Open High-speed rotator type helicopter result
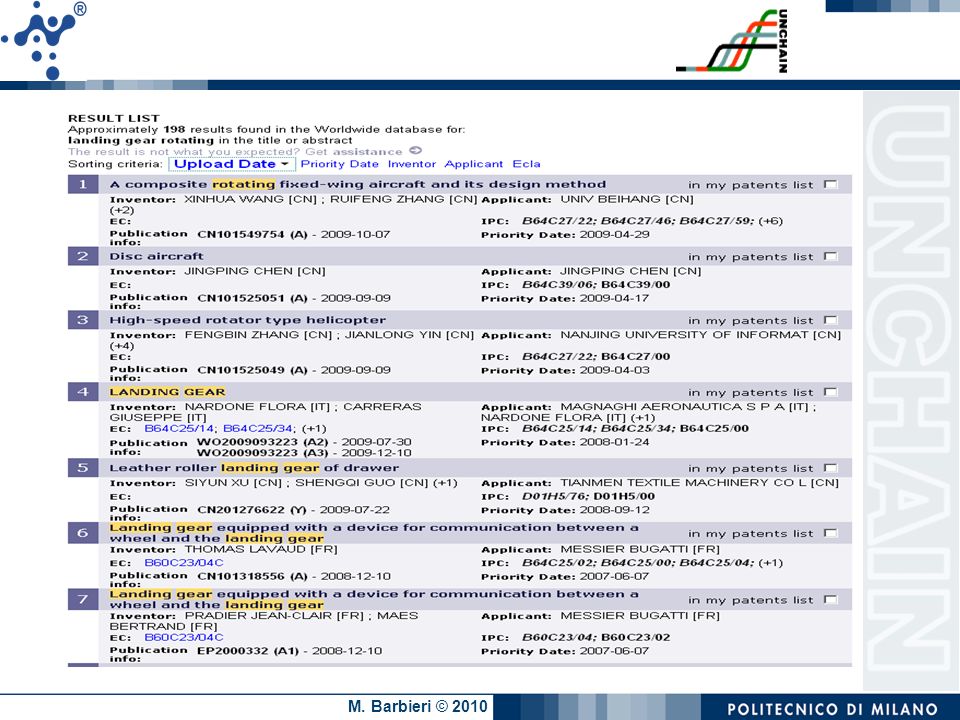Screen dimensions: 960x720 [247, 320]
